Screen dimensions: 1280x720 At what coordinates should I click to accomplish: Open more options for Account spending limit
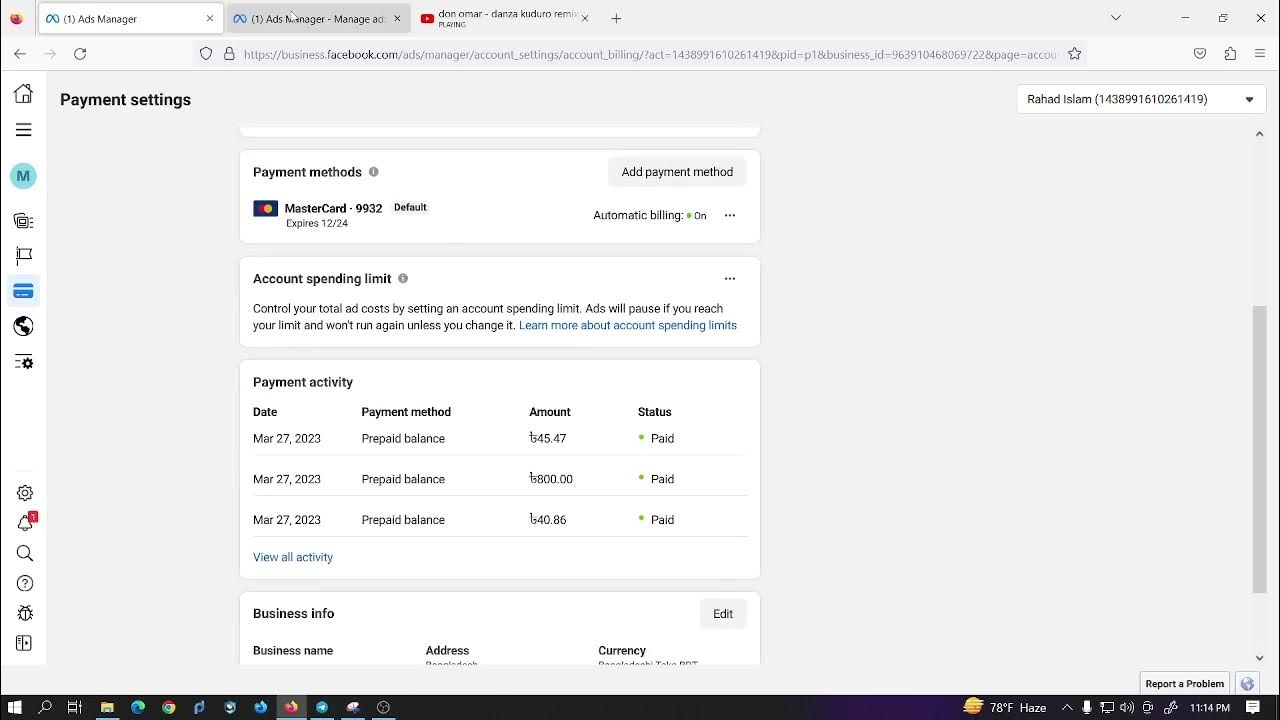click(x=730, y=279)
